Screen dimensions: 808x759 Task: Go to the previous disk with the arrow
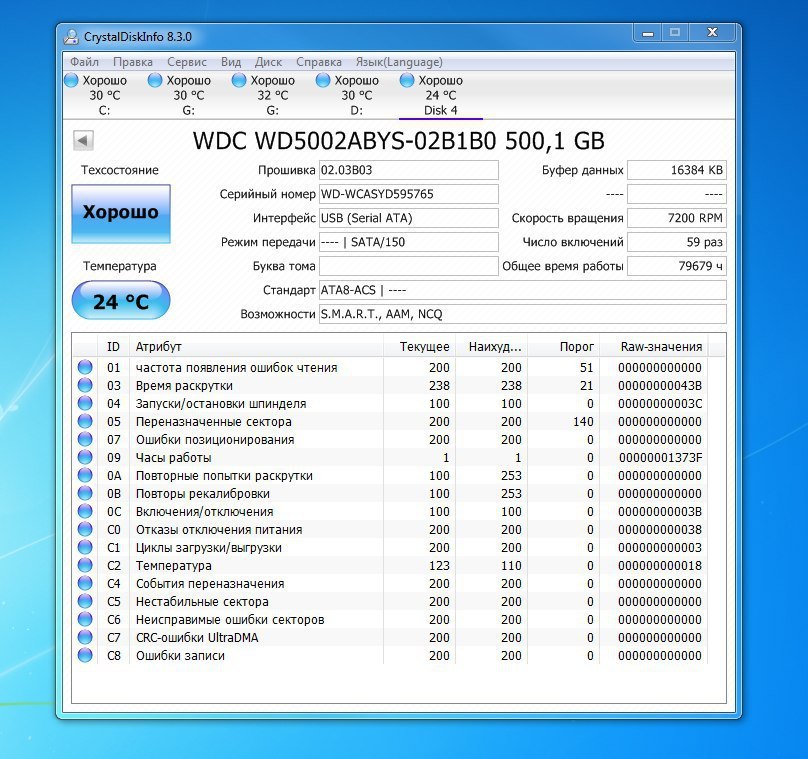83,140
